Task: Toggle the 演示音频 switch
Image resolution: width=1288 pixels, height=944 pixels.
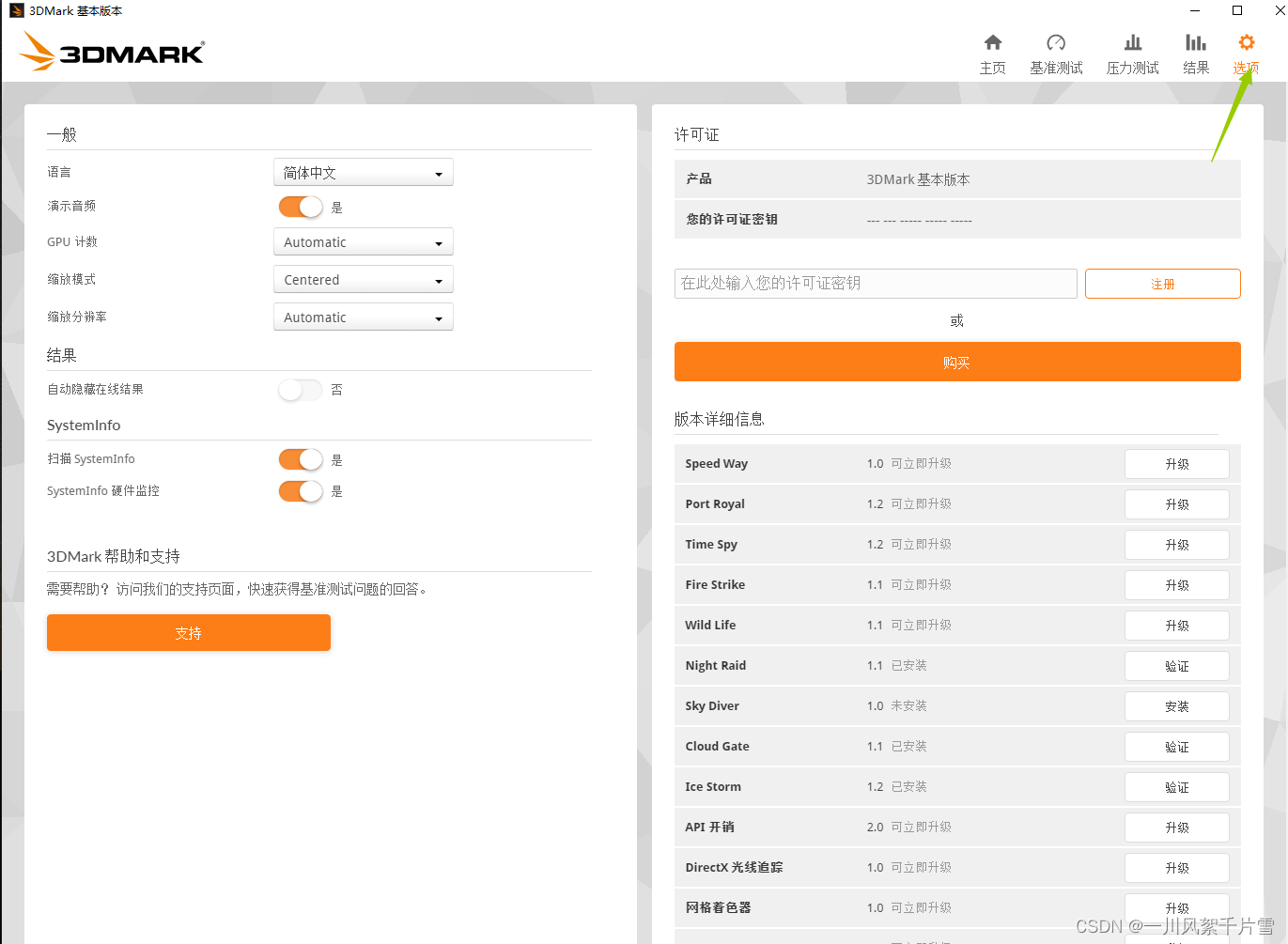Action: click(301, 207)
